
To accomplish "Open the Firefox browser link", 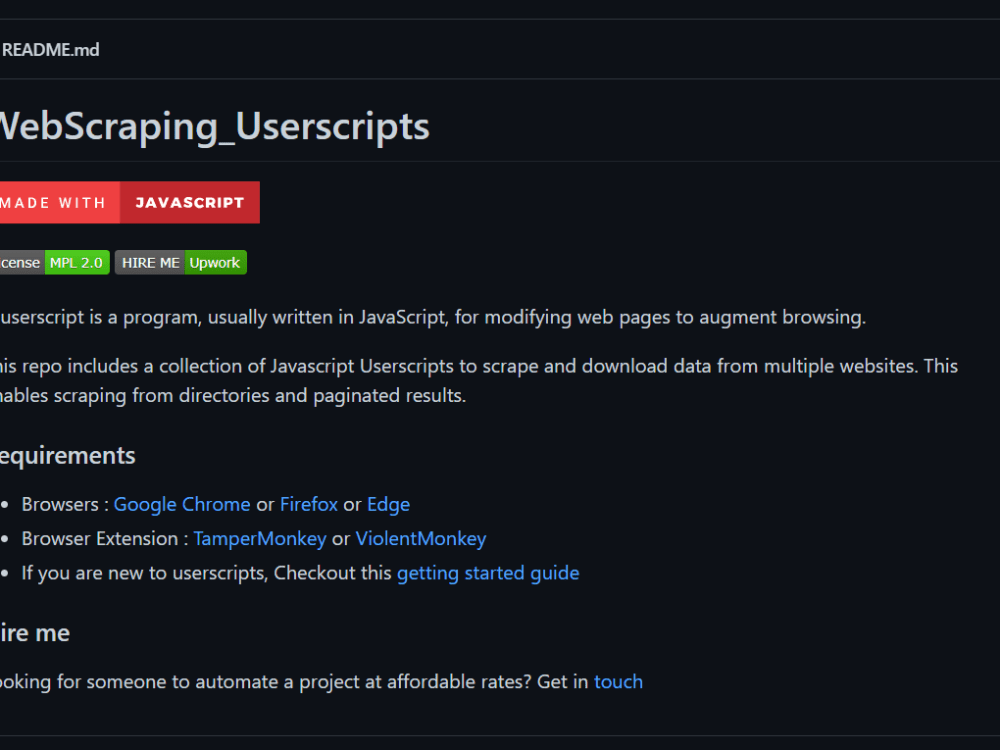I will [x=309, y=504].
